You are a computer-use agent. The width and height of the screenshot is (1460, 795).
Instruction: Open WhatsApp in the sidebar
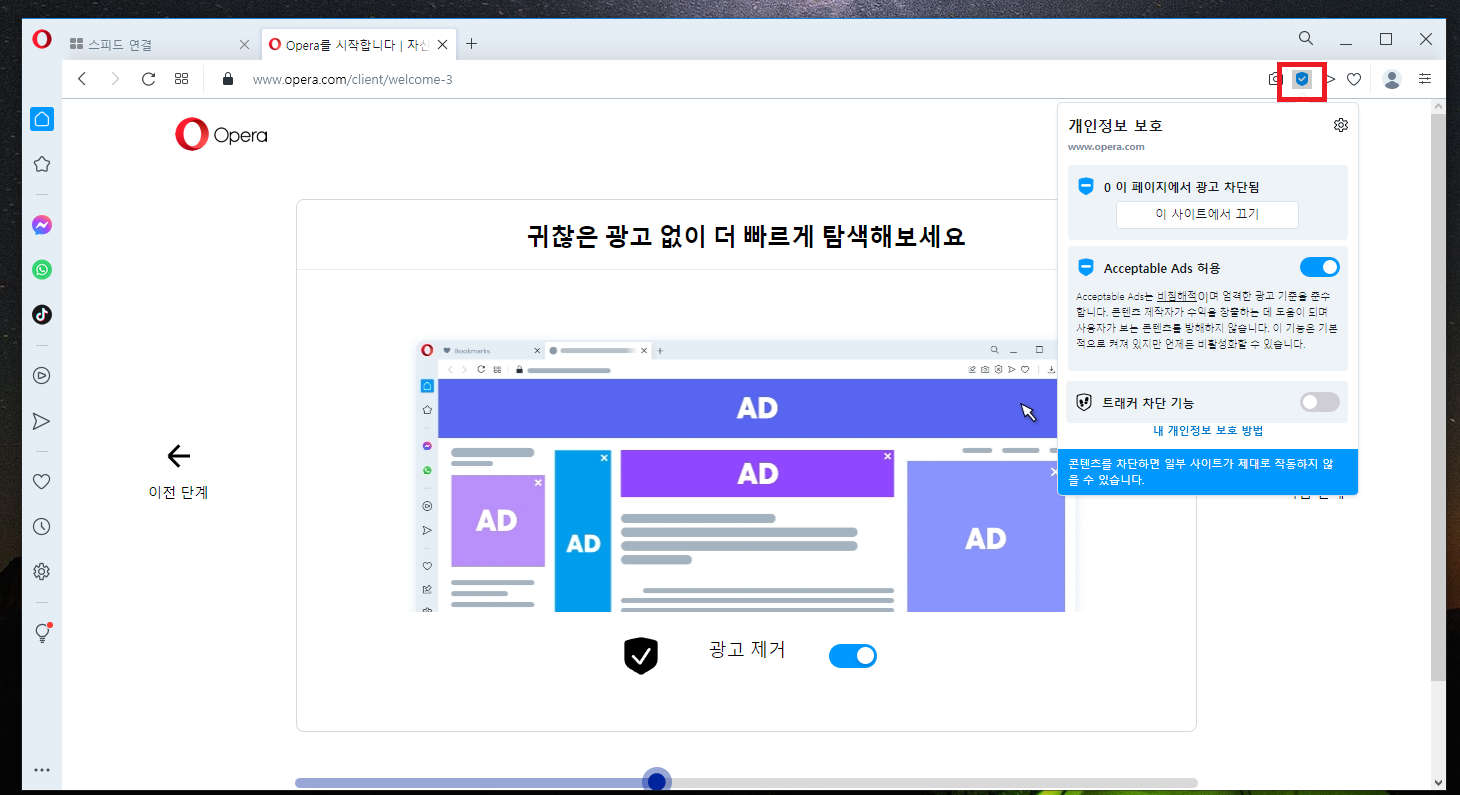[42, 270]
